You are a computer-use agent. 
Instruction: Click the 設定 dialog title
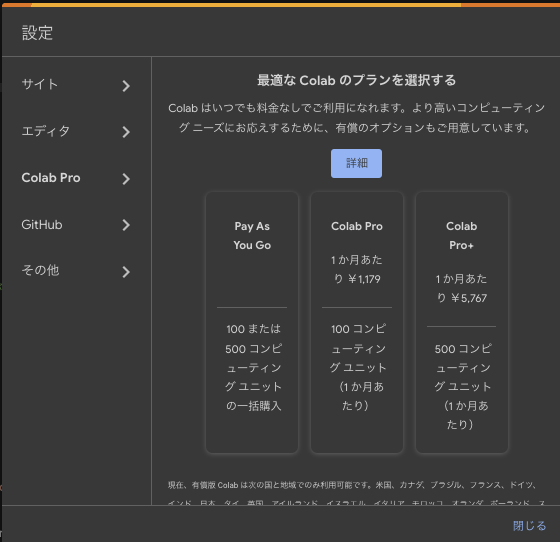[37, 33]
